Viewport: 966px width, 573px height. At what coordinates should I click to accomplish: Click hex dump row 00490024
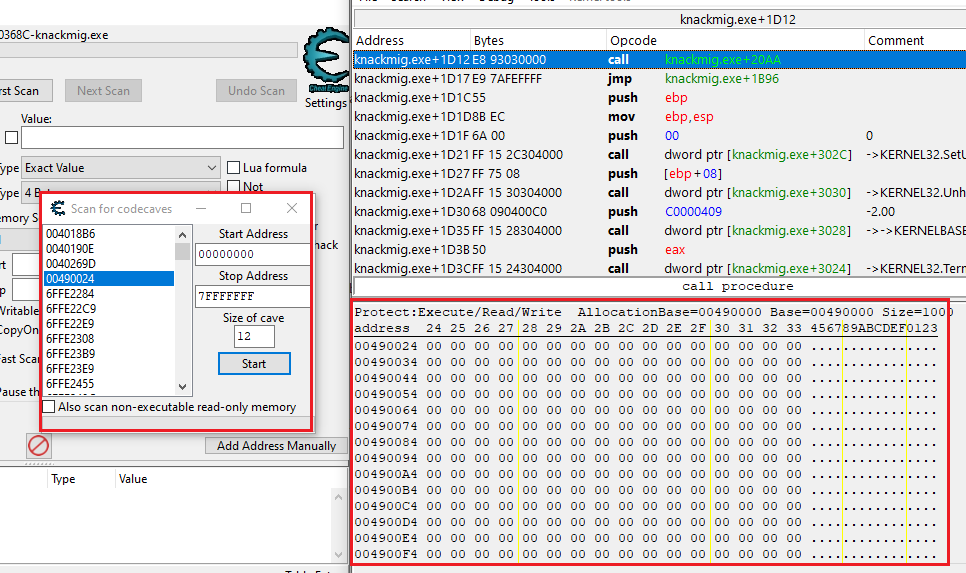(646, 346)
